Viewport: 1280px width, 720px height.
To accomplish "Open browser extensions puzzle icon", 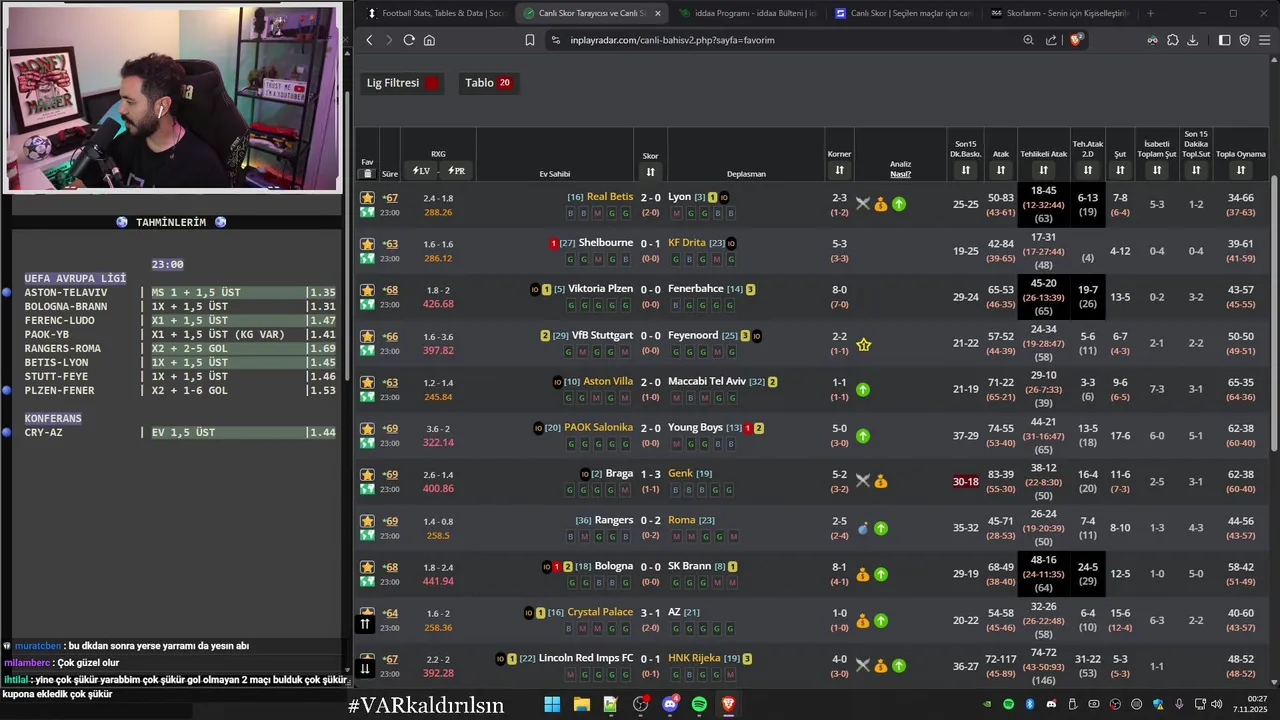I will (1172, 40).
